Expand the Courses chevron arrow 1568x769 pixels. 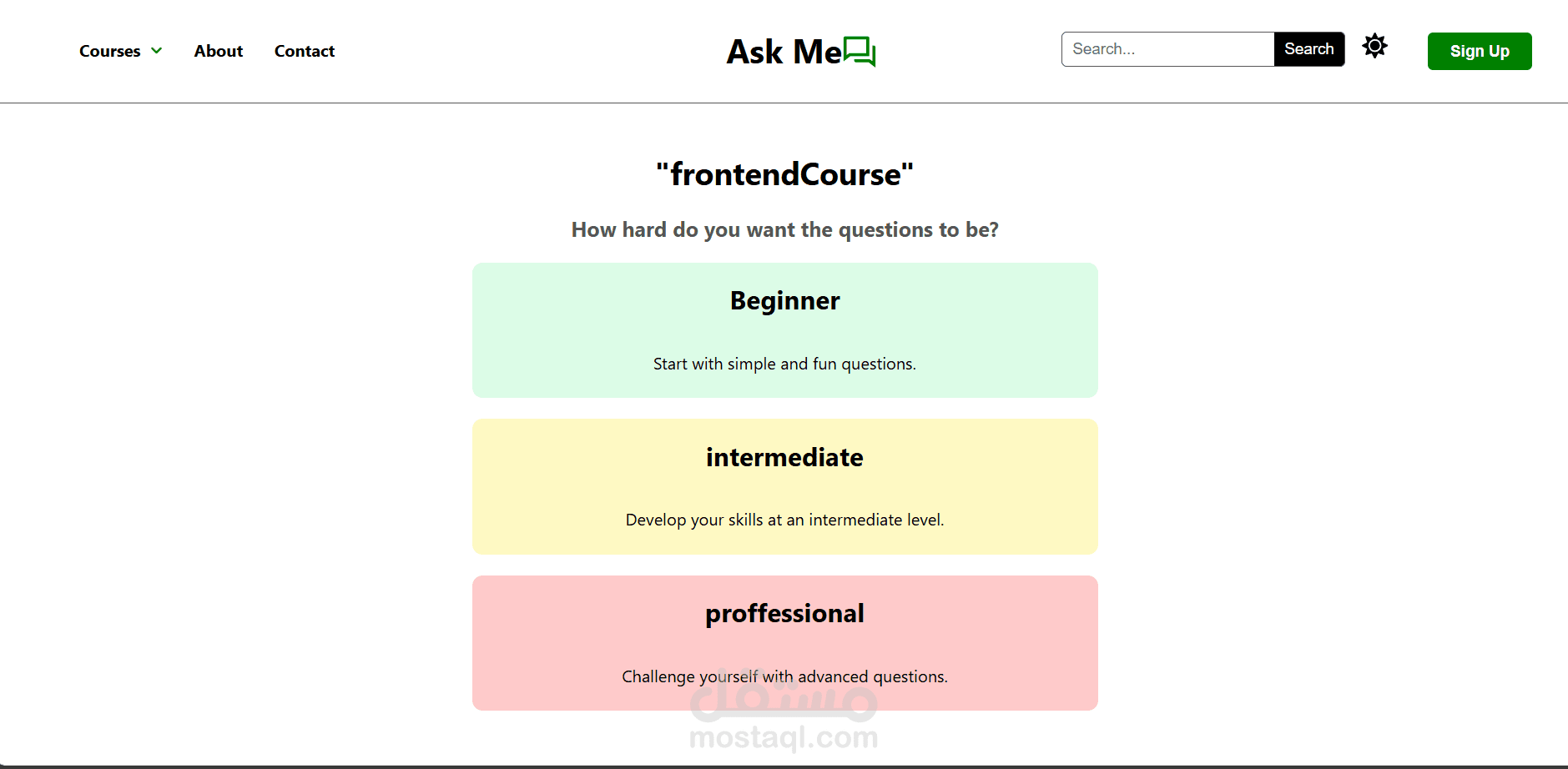click(156, 51)
